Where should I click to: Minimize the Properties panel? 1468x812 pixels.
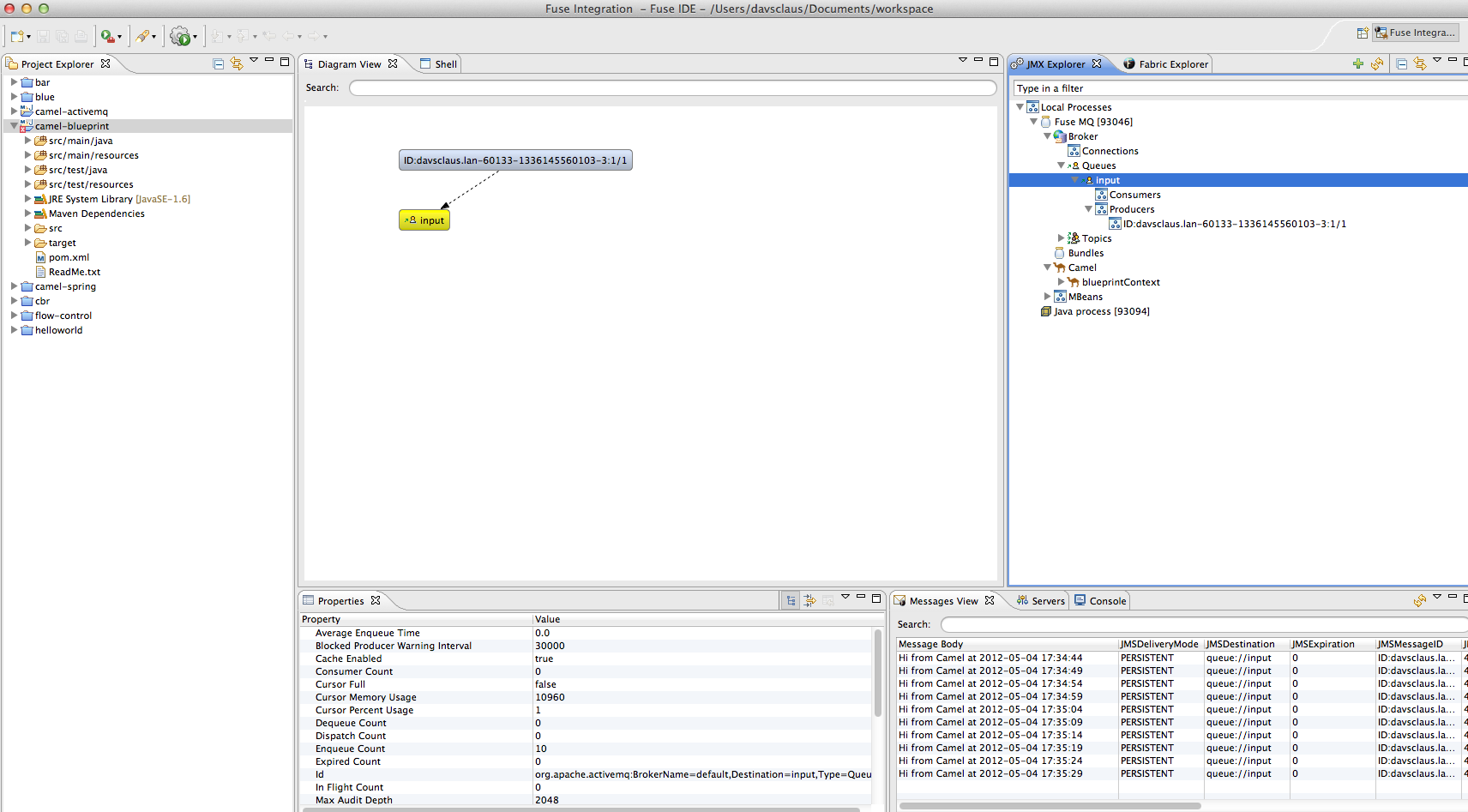click(x=861, y=597)
